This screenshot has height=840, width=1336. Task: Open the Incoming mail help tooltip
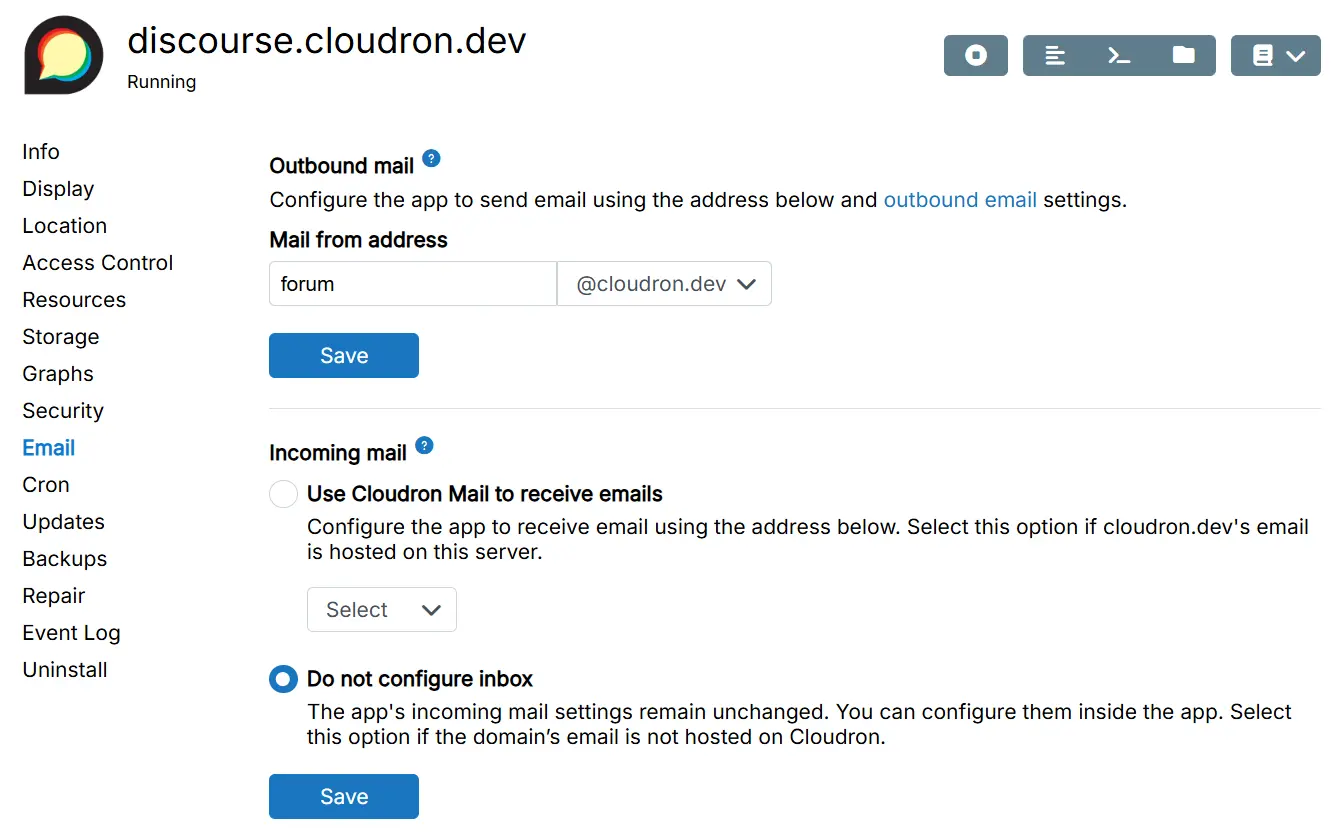[x=423, y=447]
